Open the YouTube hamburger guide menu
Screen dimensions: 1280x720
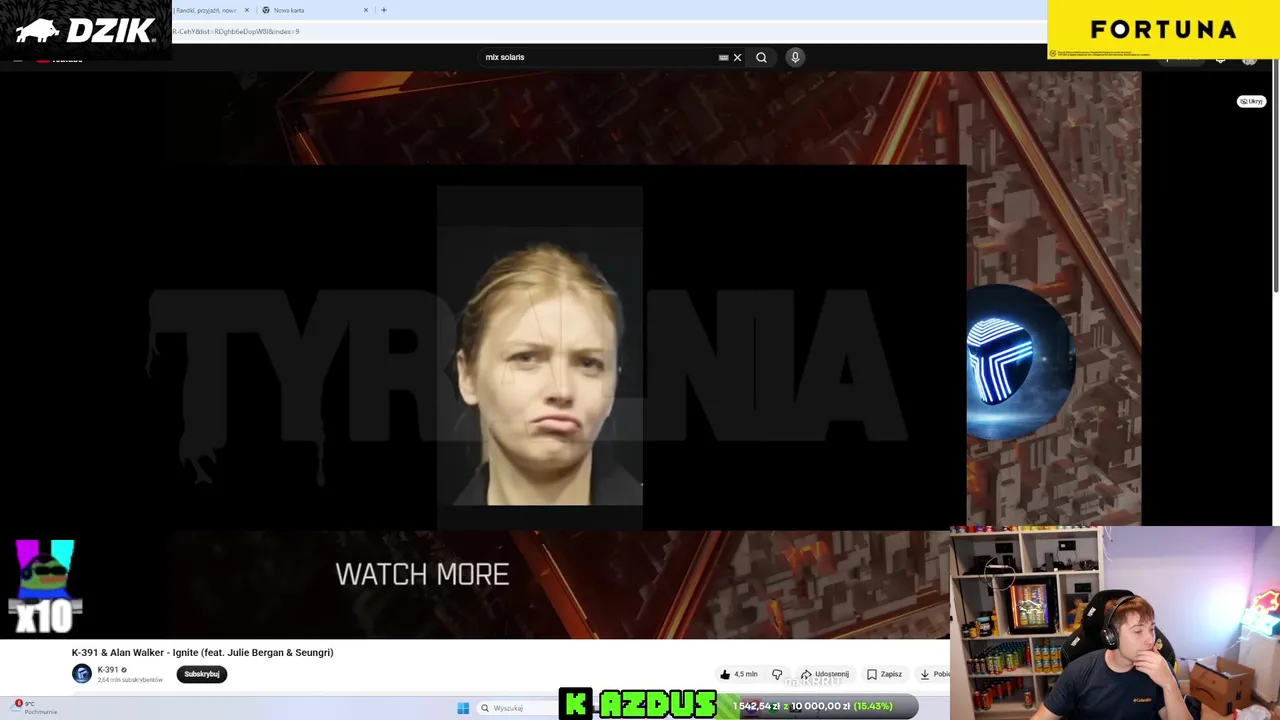pos(18,59)
